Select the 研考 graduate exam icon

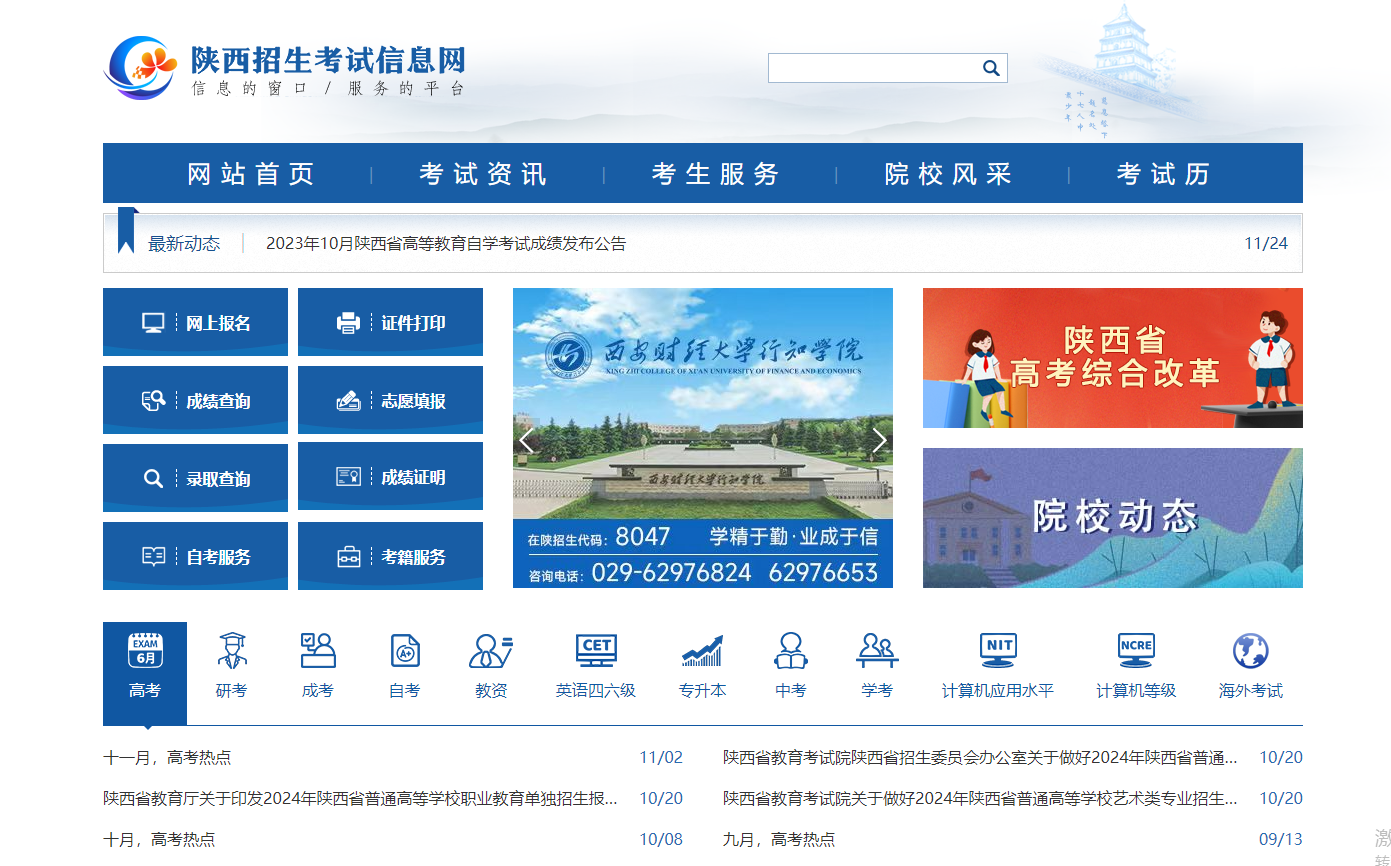[231, 665]
